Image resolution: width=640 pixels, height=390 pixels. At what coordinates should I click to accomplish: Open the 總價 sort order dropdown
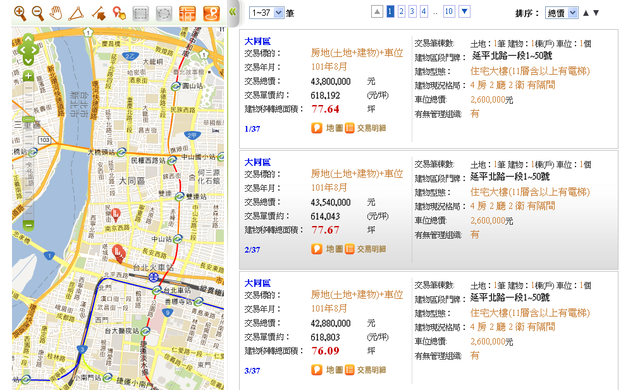(561, 13)
